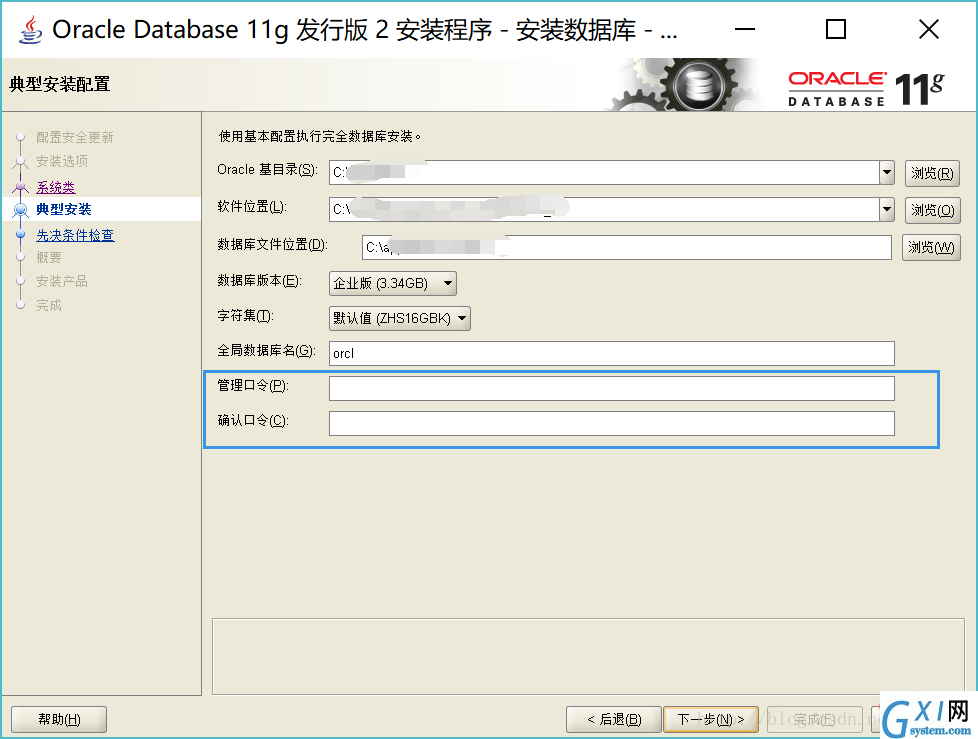
Task: Close the Oracle installer window
Action: [929, 29]
